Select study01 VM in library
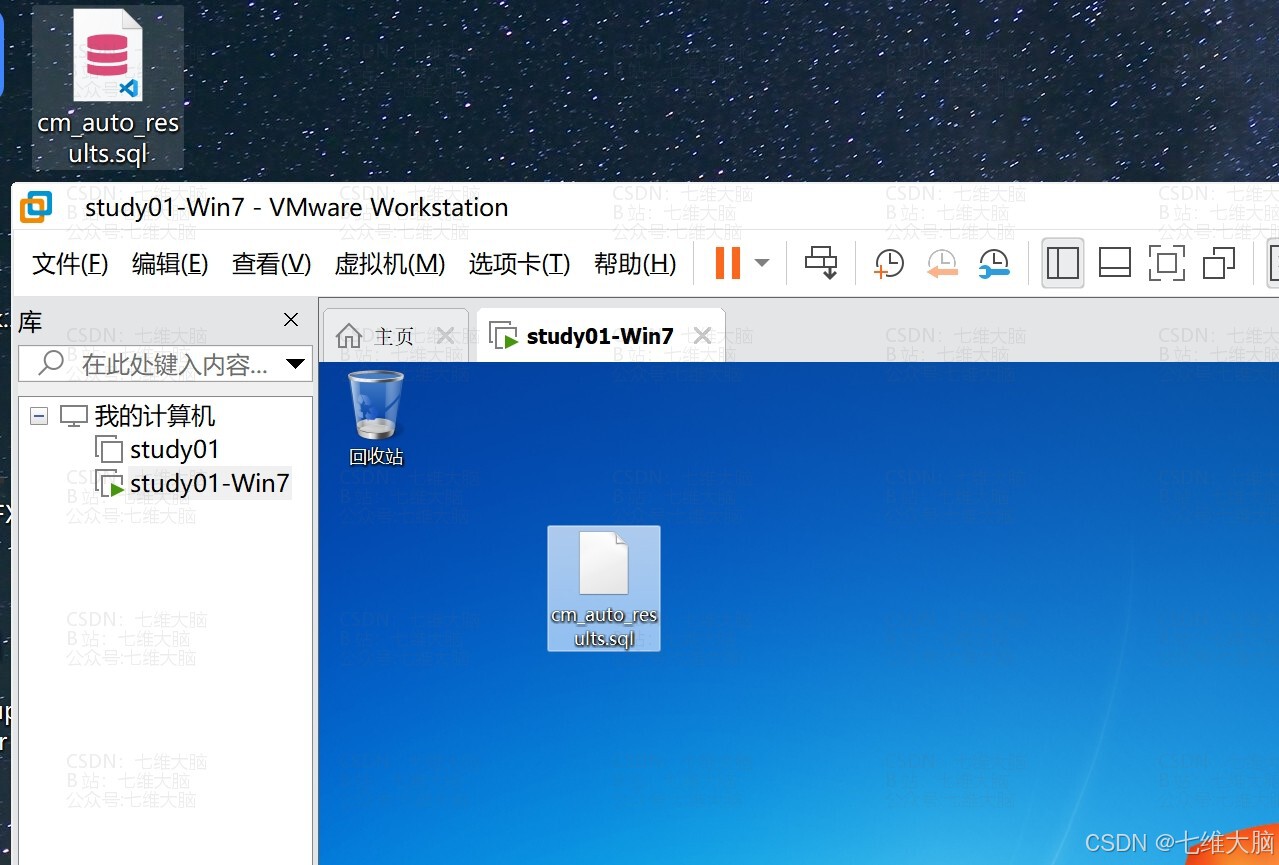 174,450
